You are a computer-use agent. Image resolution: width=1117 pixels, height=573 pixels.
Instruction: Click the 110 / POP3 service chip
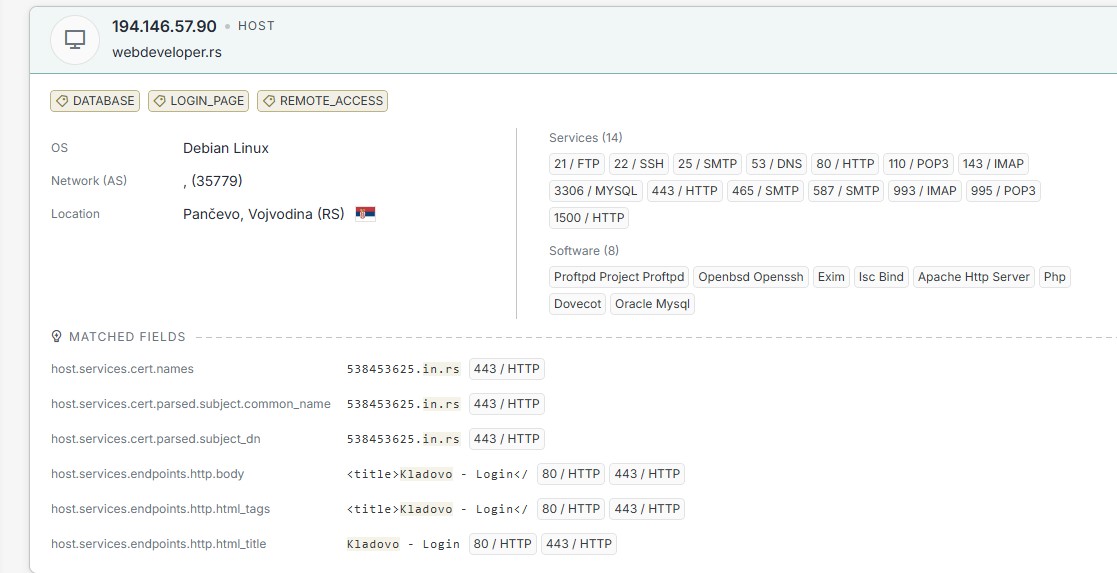click(918, 164)
